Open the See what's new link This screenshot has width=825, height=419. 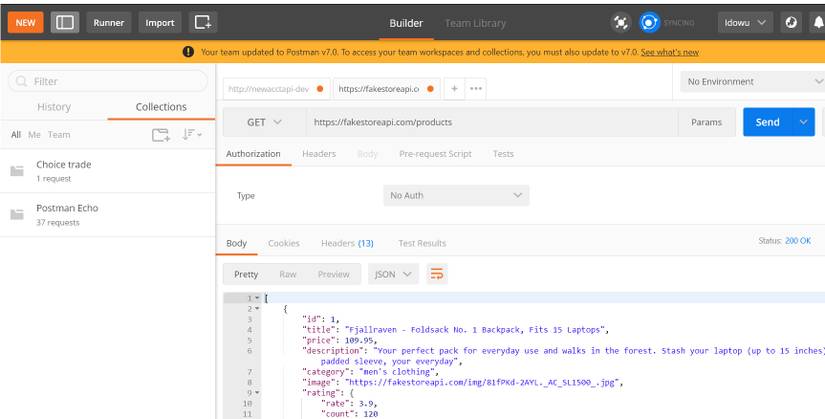[x=669, y=52]
